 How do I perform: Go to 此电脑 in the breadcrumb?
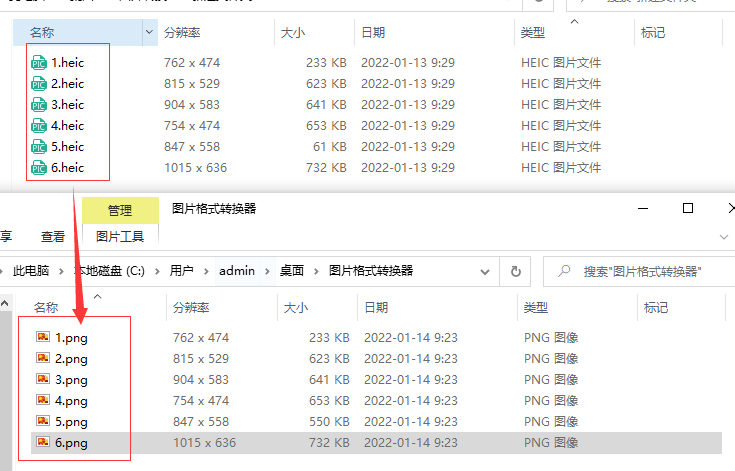[31, 271]
